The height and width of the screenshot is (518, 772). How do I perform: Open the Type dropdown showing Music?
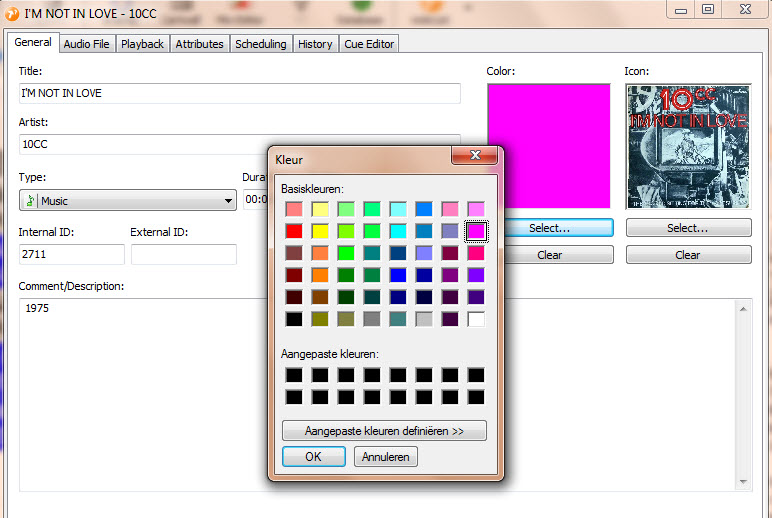[127, 201]
